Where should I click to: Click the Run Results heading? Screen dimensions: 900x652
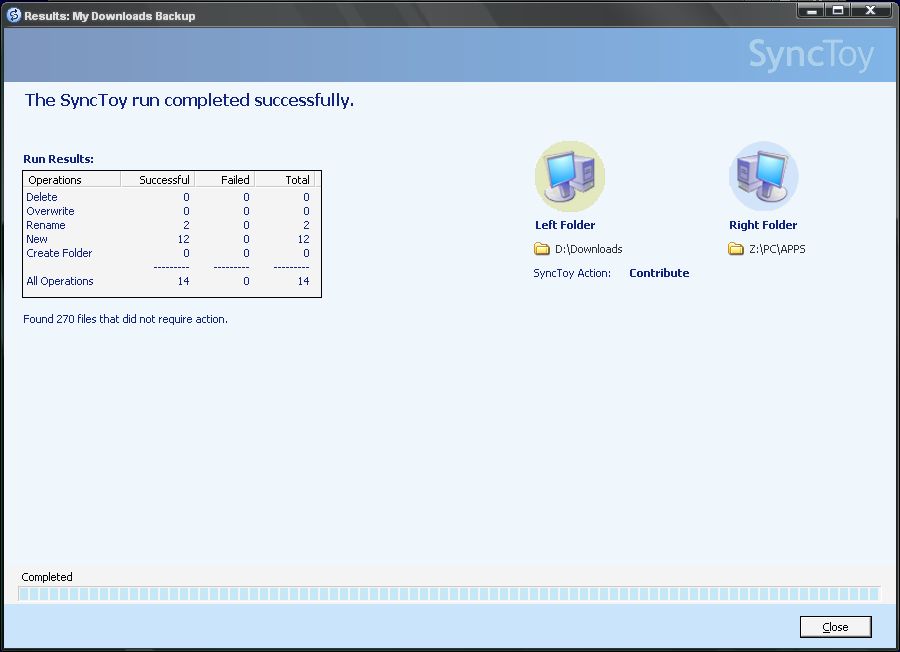(58, 159)
